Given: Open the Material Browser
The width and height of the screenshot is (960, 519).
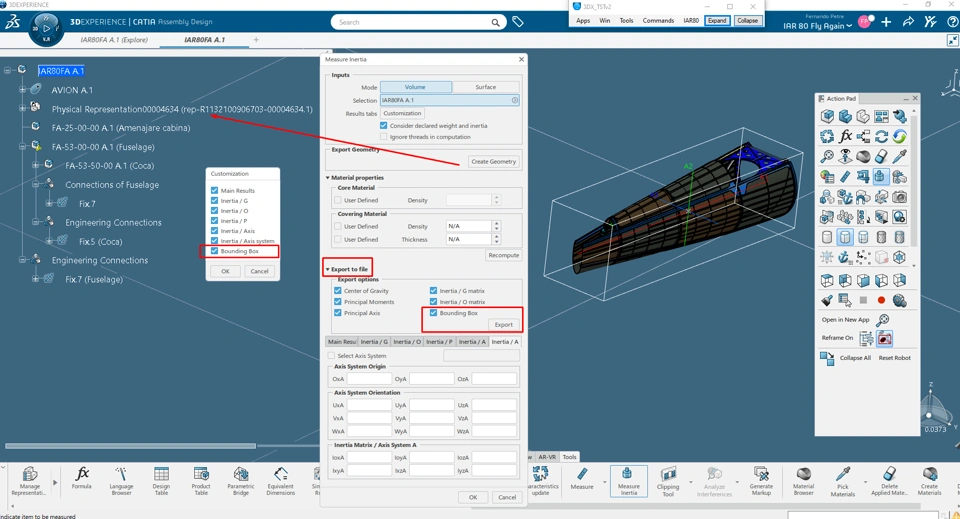Looking at the screenshot, I should [x=803, y=481].
